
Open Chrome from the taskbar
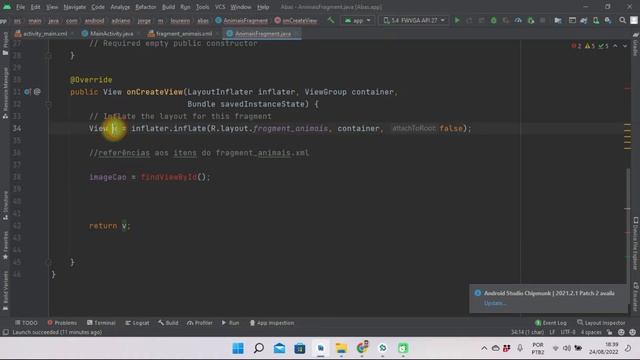(362, 348)
